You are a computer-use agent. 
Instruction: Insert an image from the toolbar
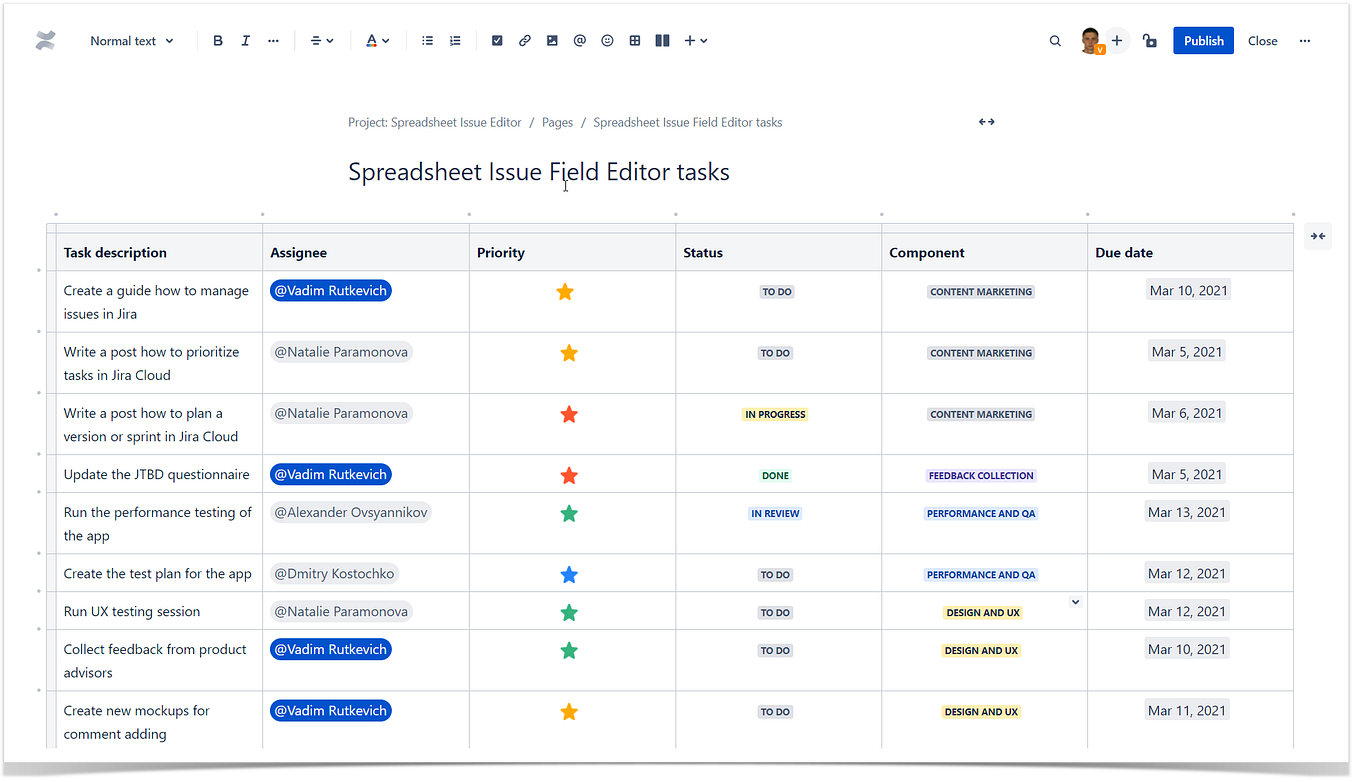click(552, 40)
